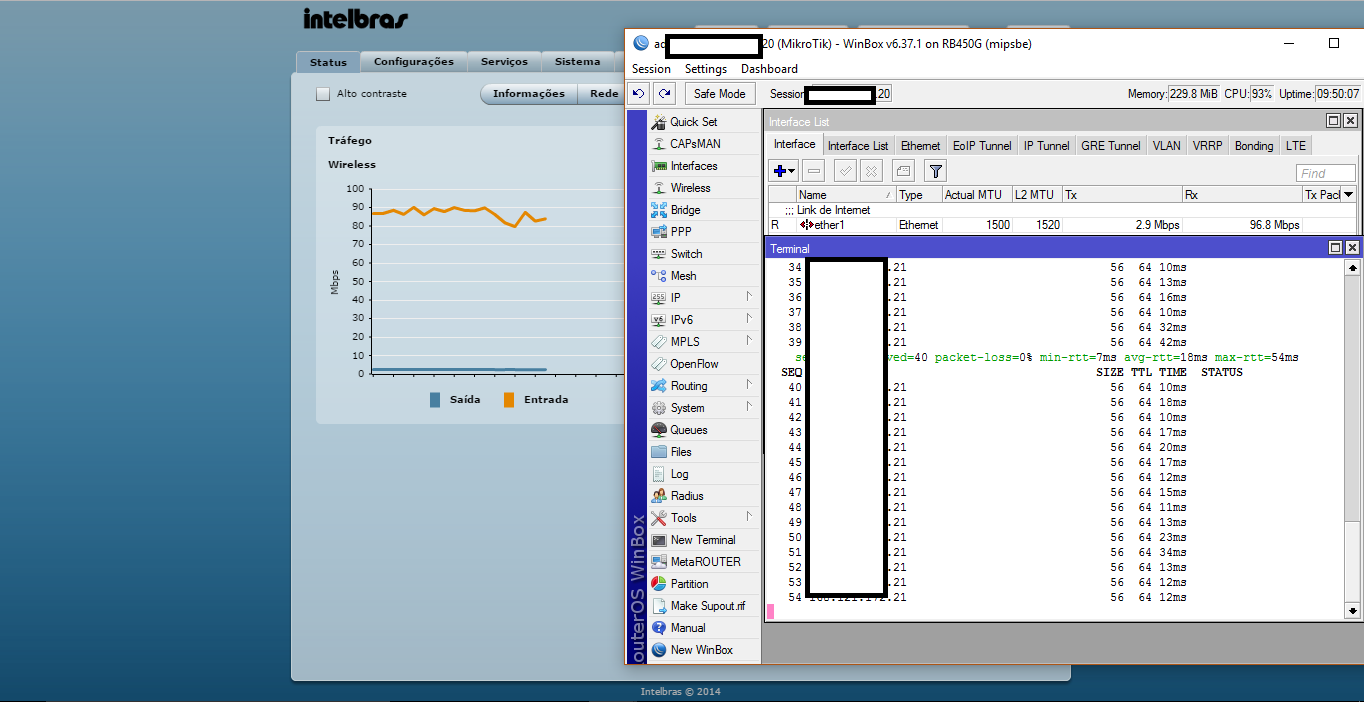Open the Session menu

(x=651, y=69)
